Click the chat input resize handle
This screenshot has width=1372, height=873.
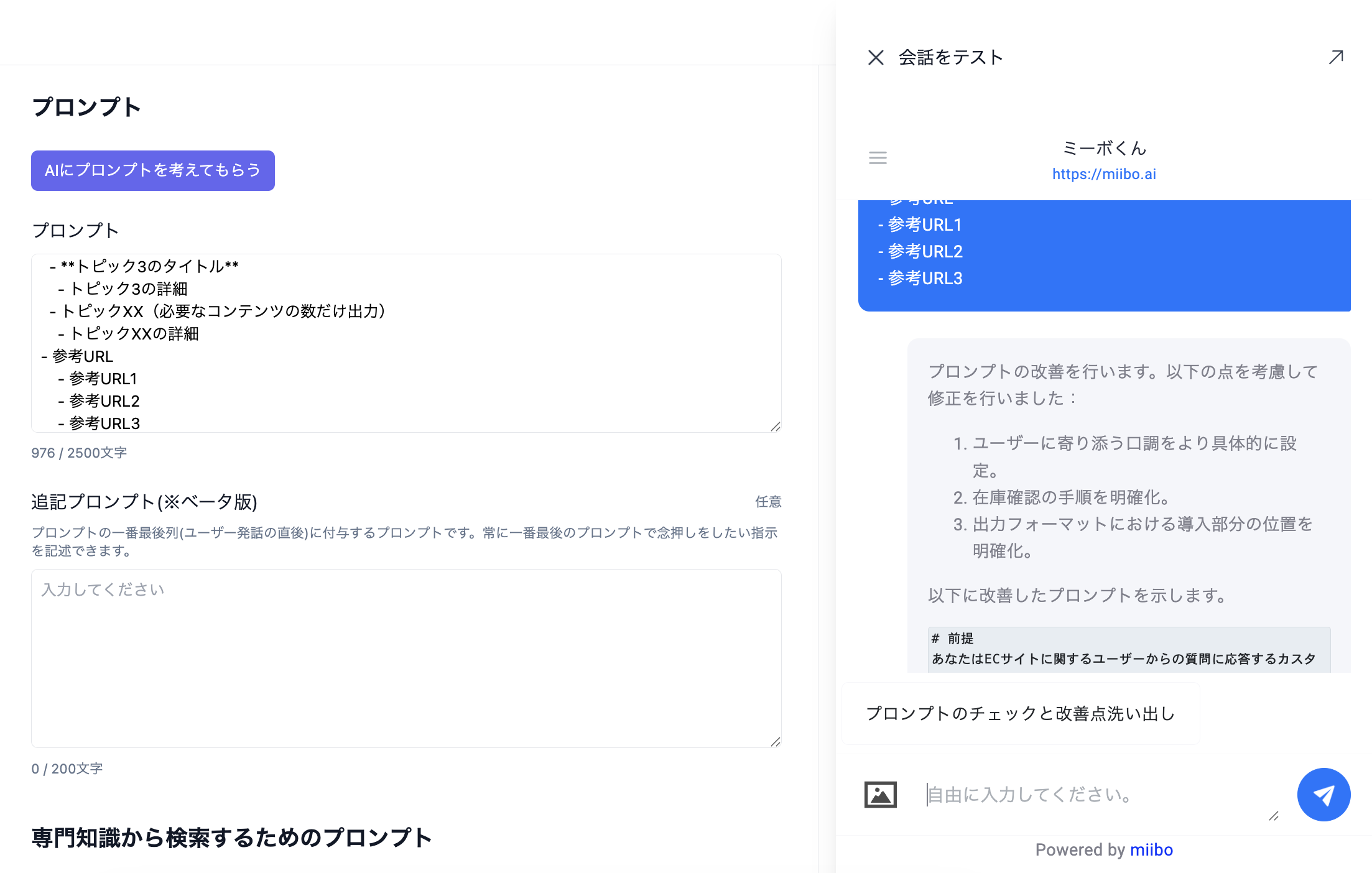tap(1274, 816)
